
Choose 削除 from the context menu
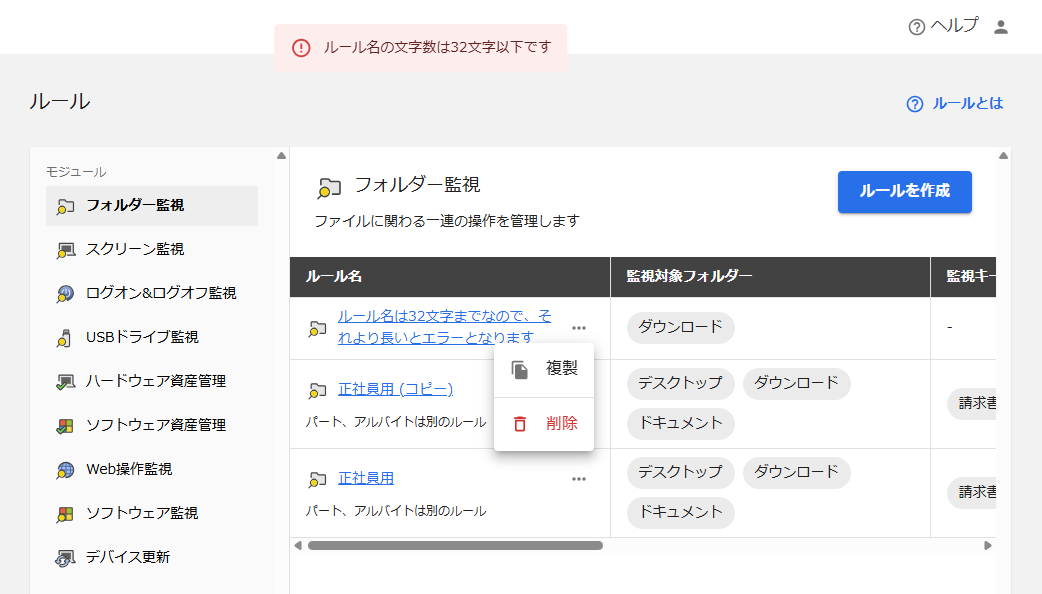[x=544, y=424]
